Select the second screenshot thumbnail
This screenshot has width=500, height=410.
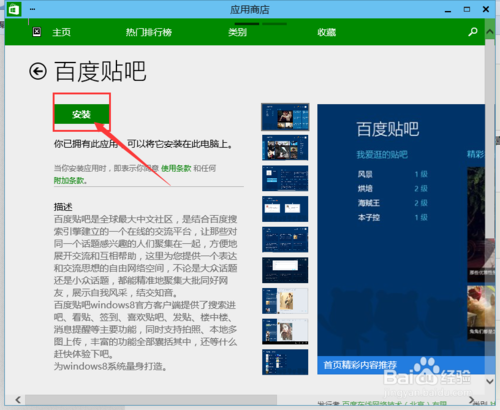pyautogui.click(x=285, y=148)
